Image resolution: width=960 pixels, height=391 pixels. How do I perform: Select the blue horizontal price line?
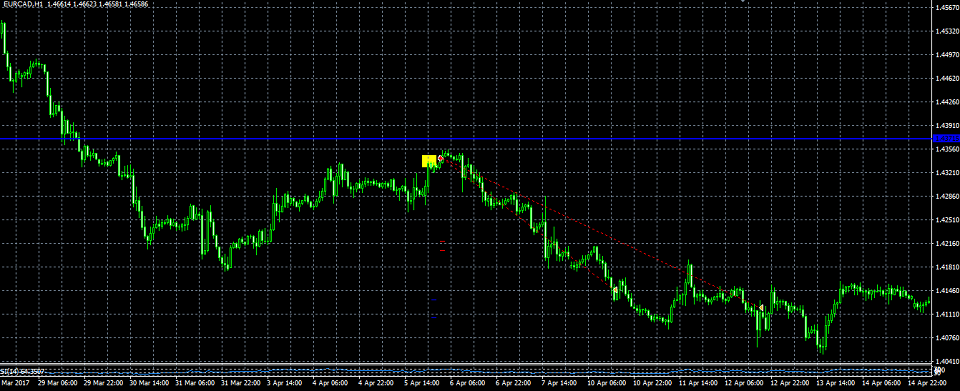[465, 139]
